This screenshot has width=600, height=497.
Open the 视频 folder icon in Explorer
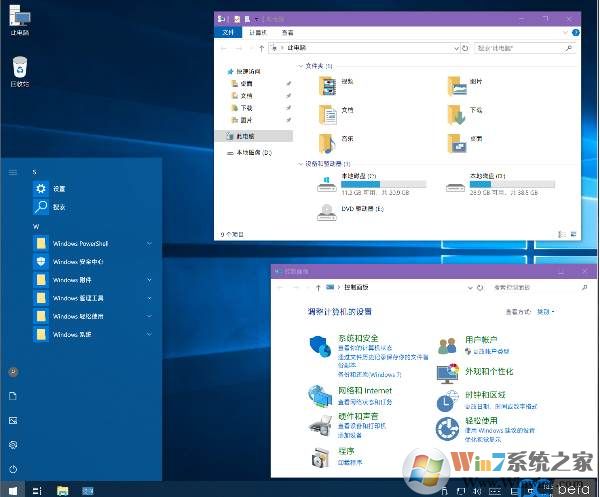click(327, 85)
